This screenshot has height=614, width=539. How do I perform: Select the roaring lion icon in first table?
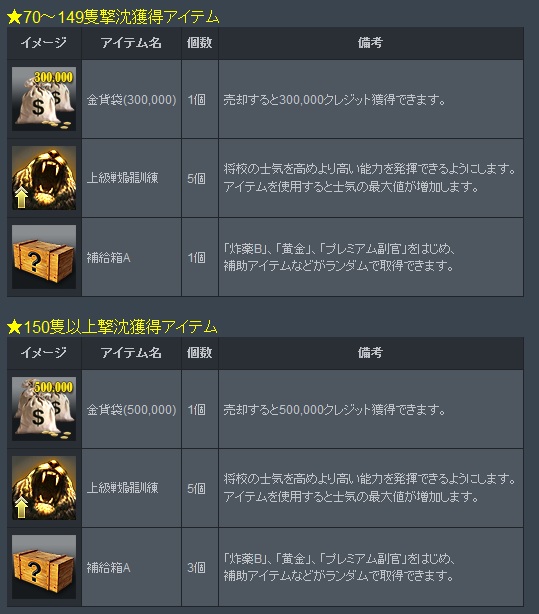(44, 178)
